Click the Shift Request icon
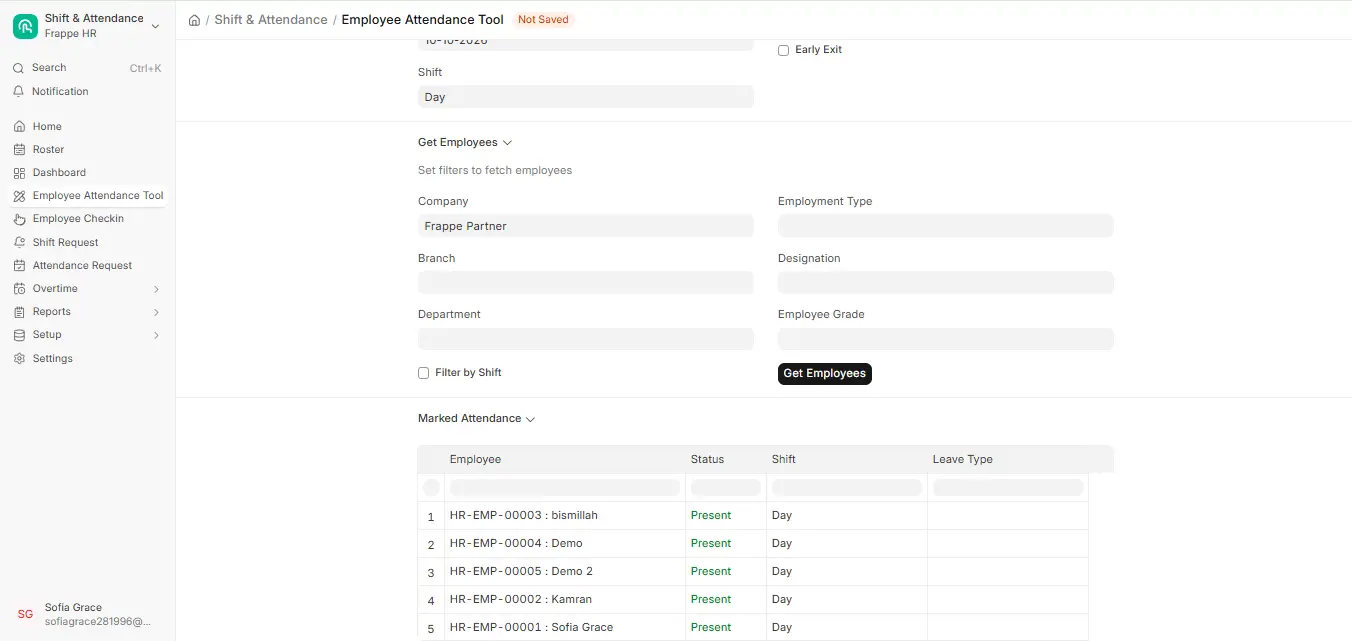The height and width of the screenshot is (641, 1352). point(19,242)
